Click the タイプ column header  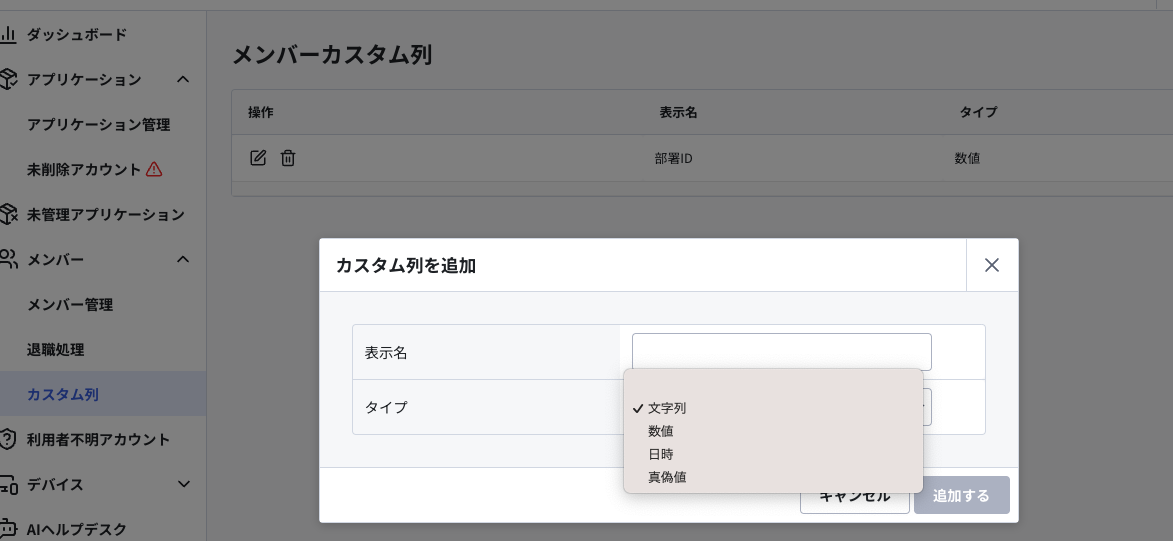pyautogui.click(x=978, y=112)
